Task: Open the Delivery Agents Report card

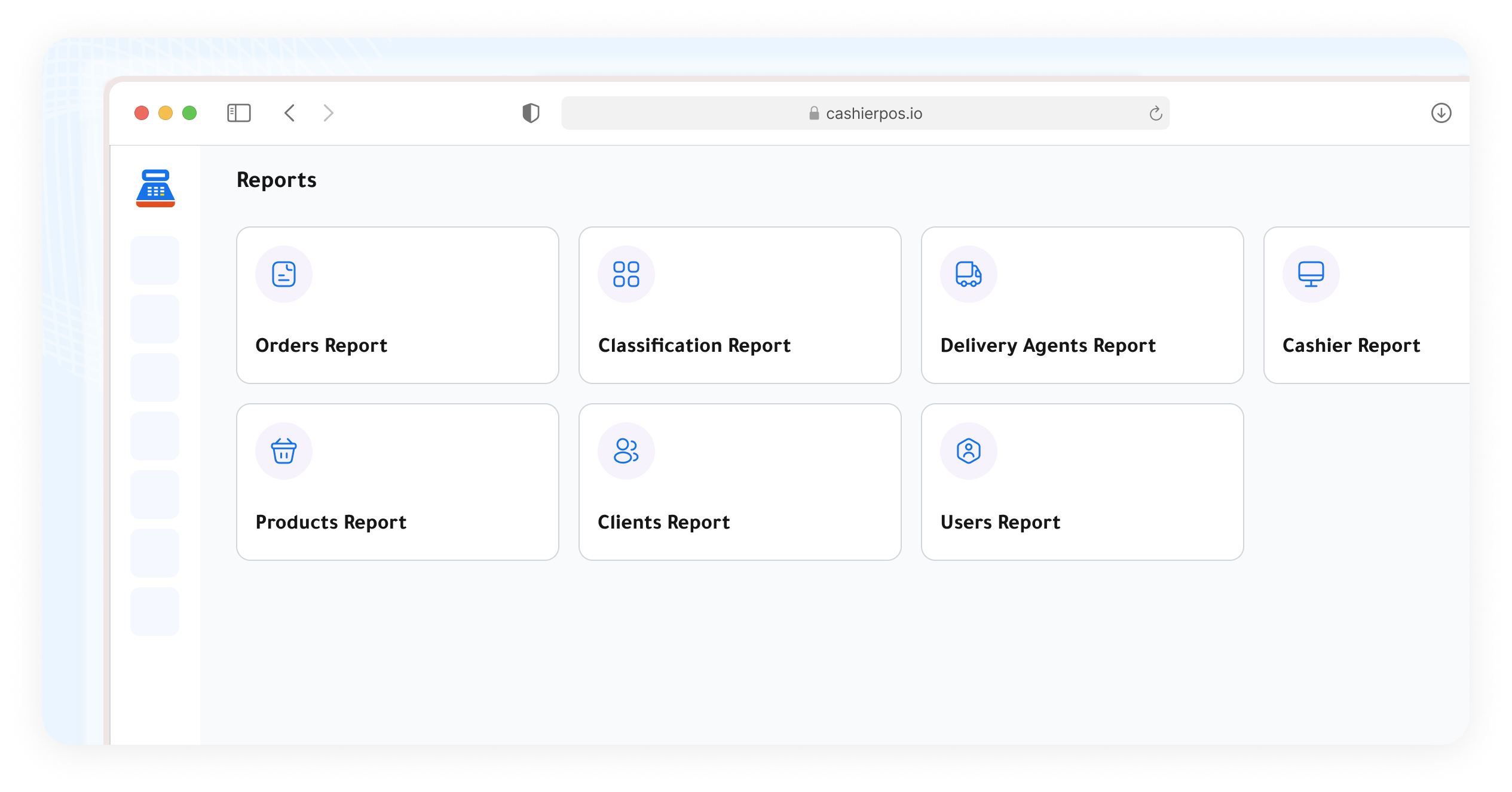Action: [1082, 305]
